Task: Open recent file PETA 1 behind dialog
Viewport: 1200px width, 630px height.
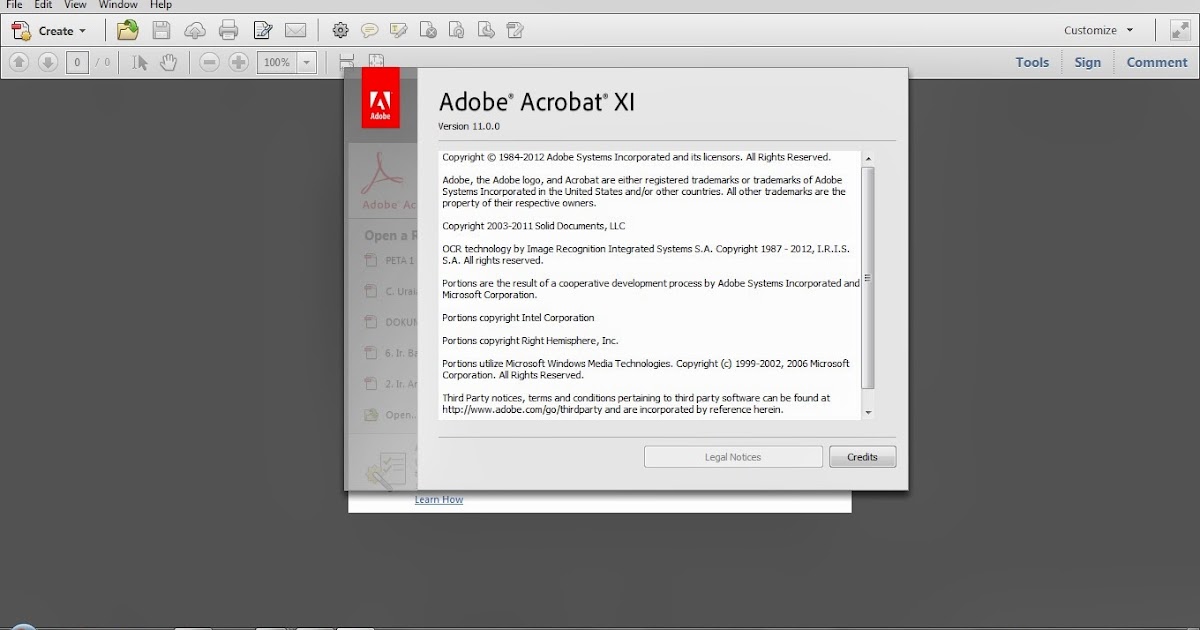Action: tap(389, 260)
